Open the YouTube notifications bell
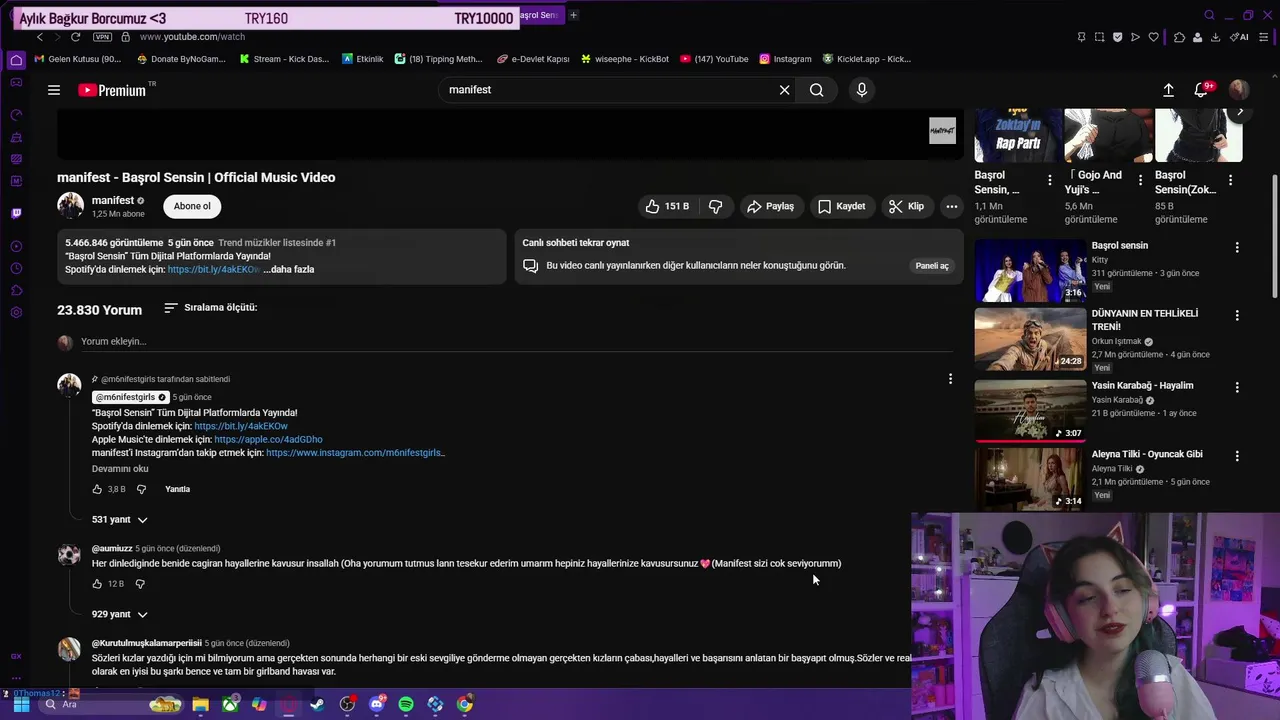Image resolution: width=1280 pixels, height=720 pixels. [x=1203, y=90]
